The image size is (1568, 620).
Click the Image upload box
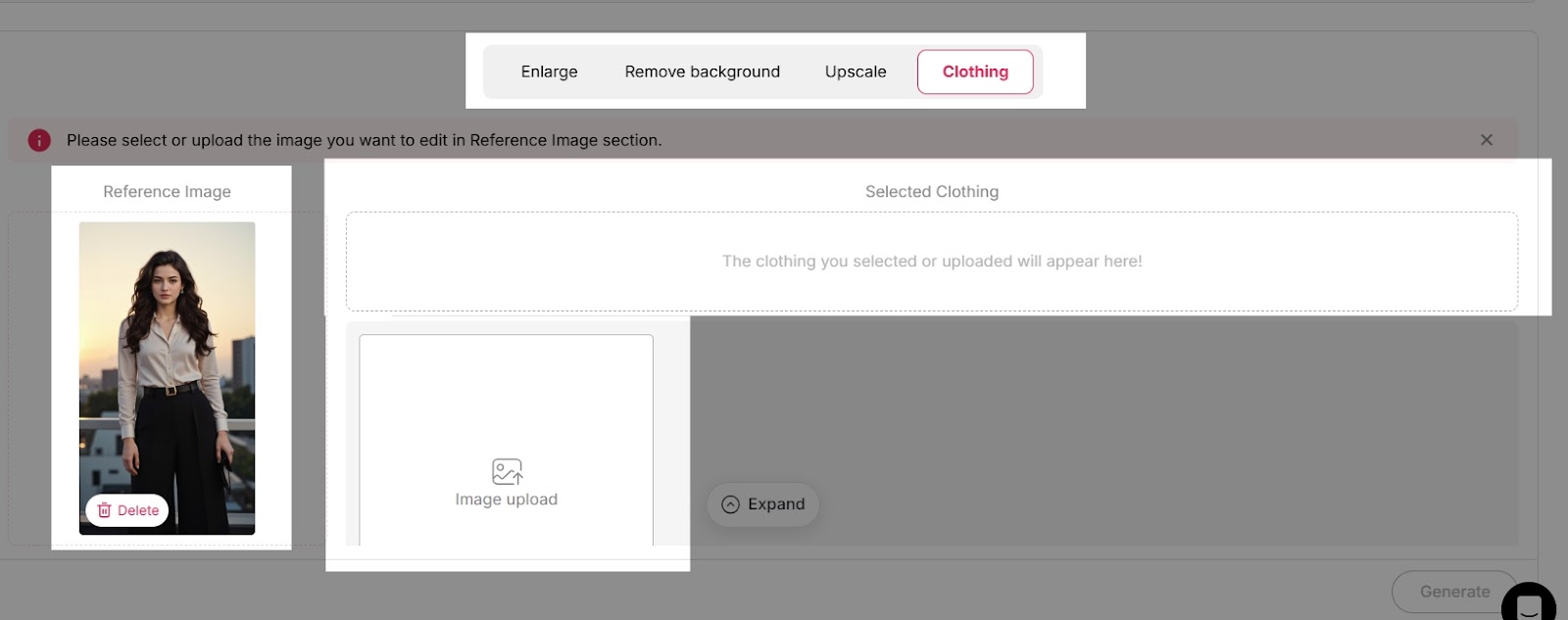coord(506,441)
